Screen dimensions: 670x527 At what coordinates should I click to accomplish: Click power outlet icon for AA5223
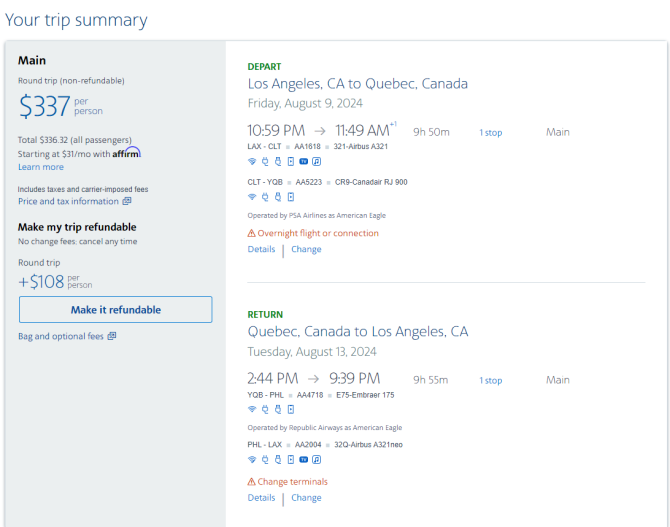(x=265, y=197)
